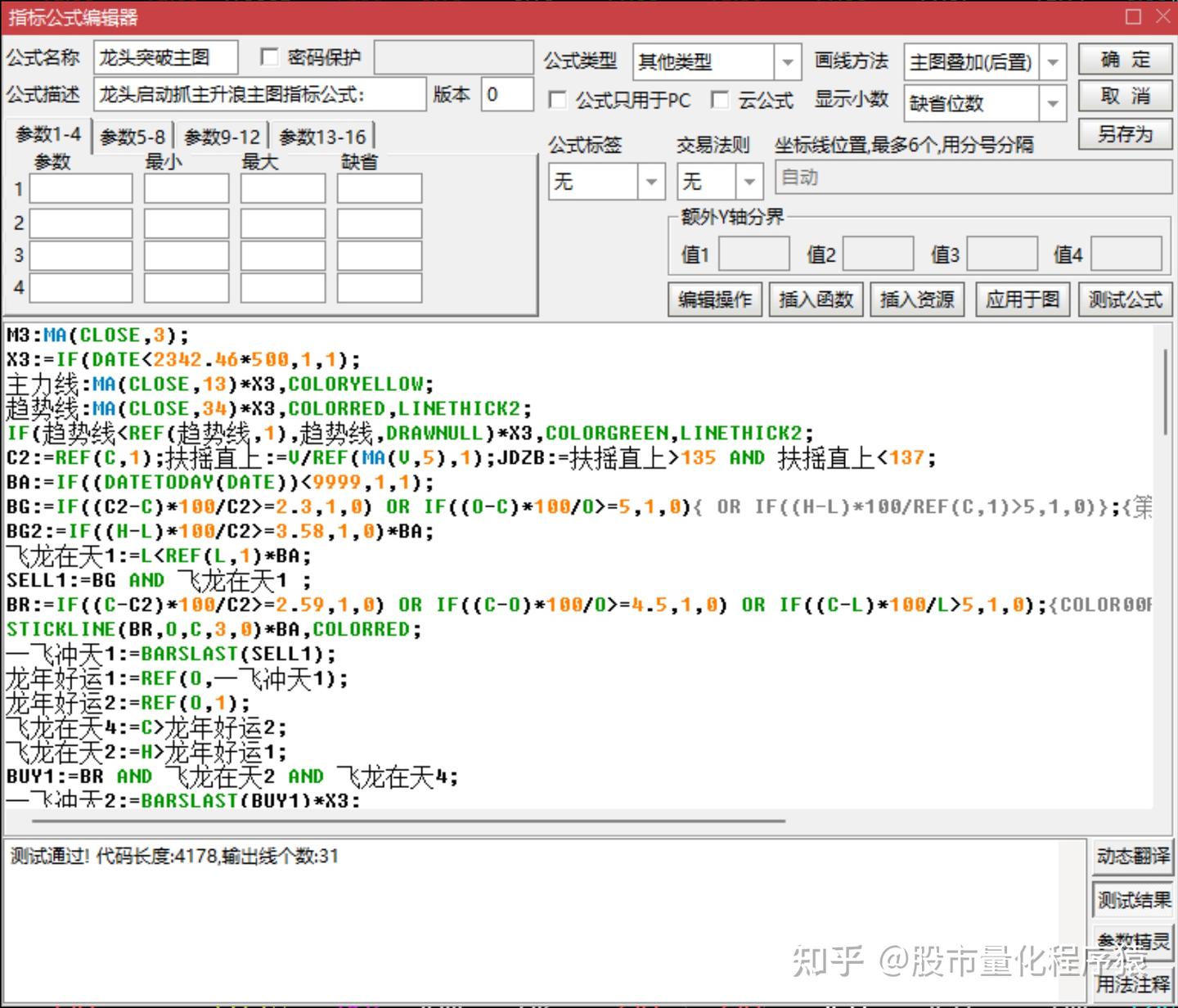Select the 参数13-16 tab
This screenshot has width=1178, height=1008.
pos(322,137)
